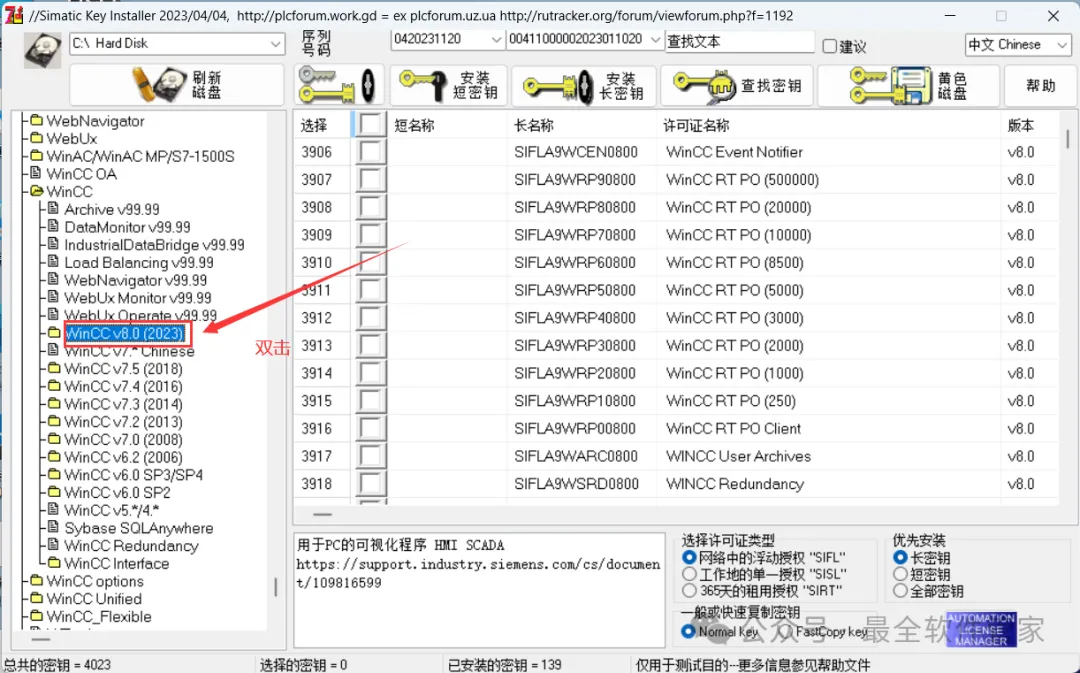Click Install Long Key (安装长密钥) button
1080x673 pixels.
tap(583, 85)
